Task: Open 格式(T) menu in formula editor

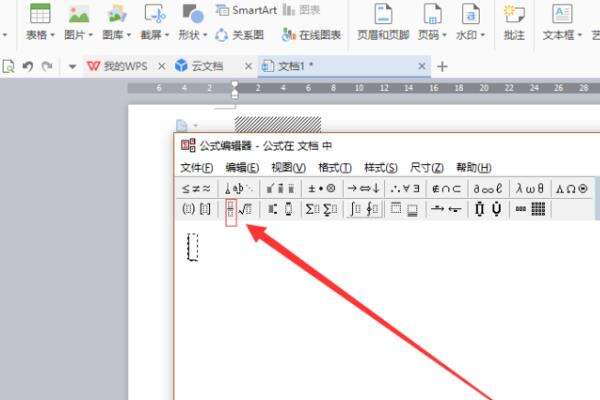Action: click(x=335, y=168)
